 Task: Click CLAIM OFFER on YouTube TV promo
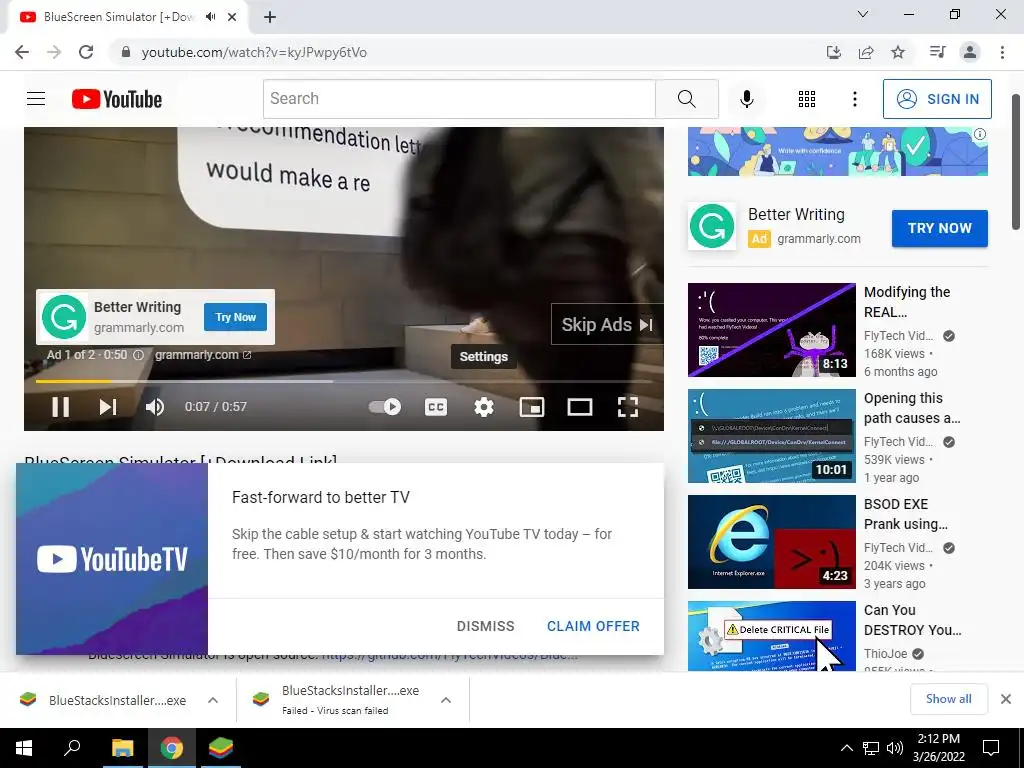593,626
